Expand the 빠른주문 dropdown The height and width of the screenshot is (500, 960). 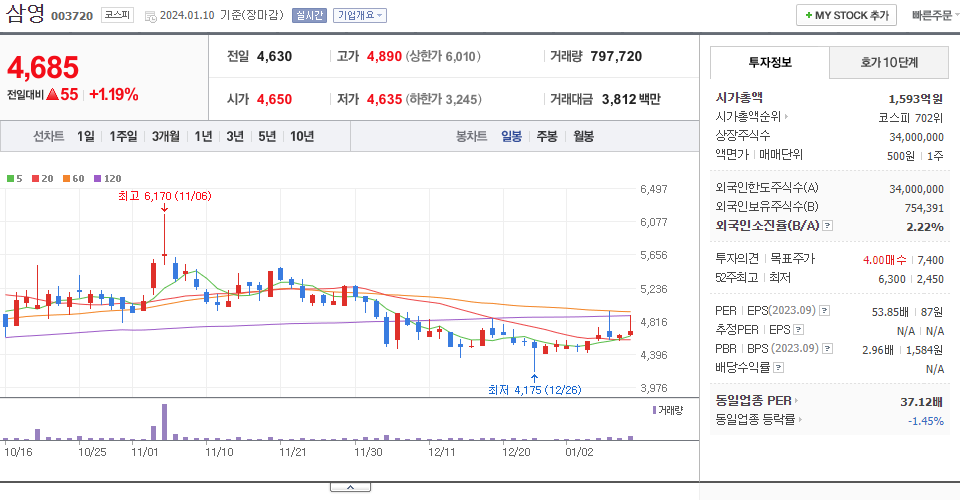[x=935, y=15]
